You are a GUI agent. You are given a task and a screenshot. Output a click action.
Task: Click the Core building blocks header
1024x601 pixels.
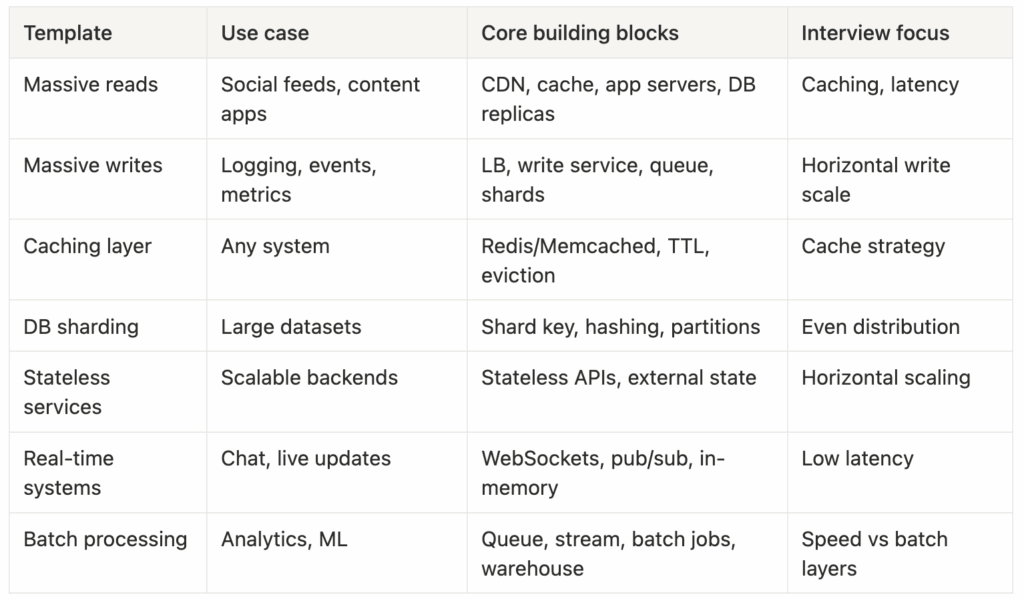click(580, 33)
